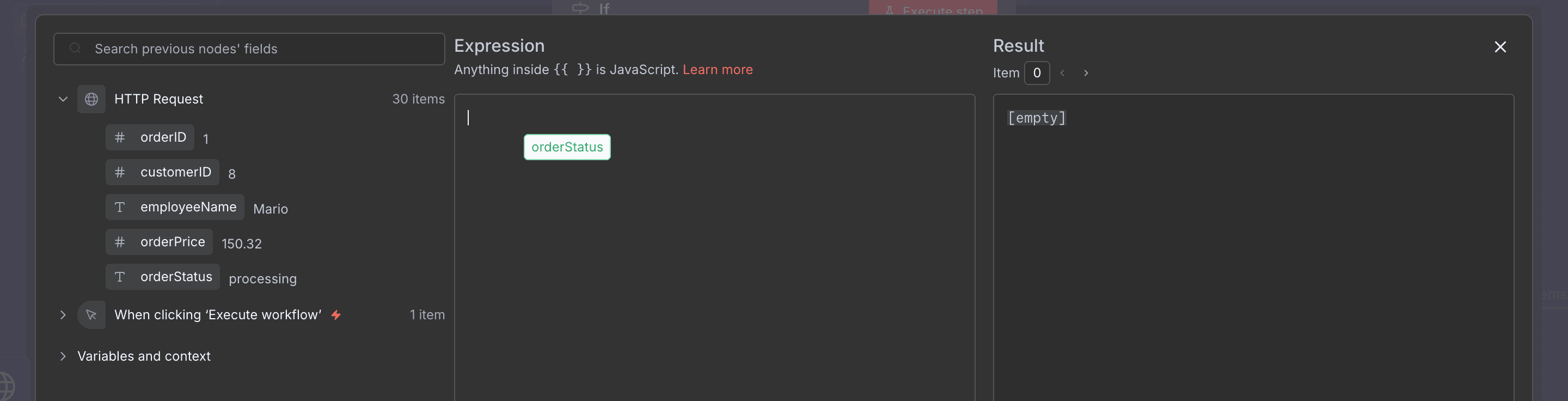Click the 'Mario' value text

[270, 209]
